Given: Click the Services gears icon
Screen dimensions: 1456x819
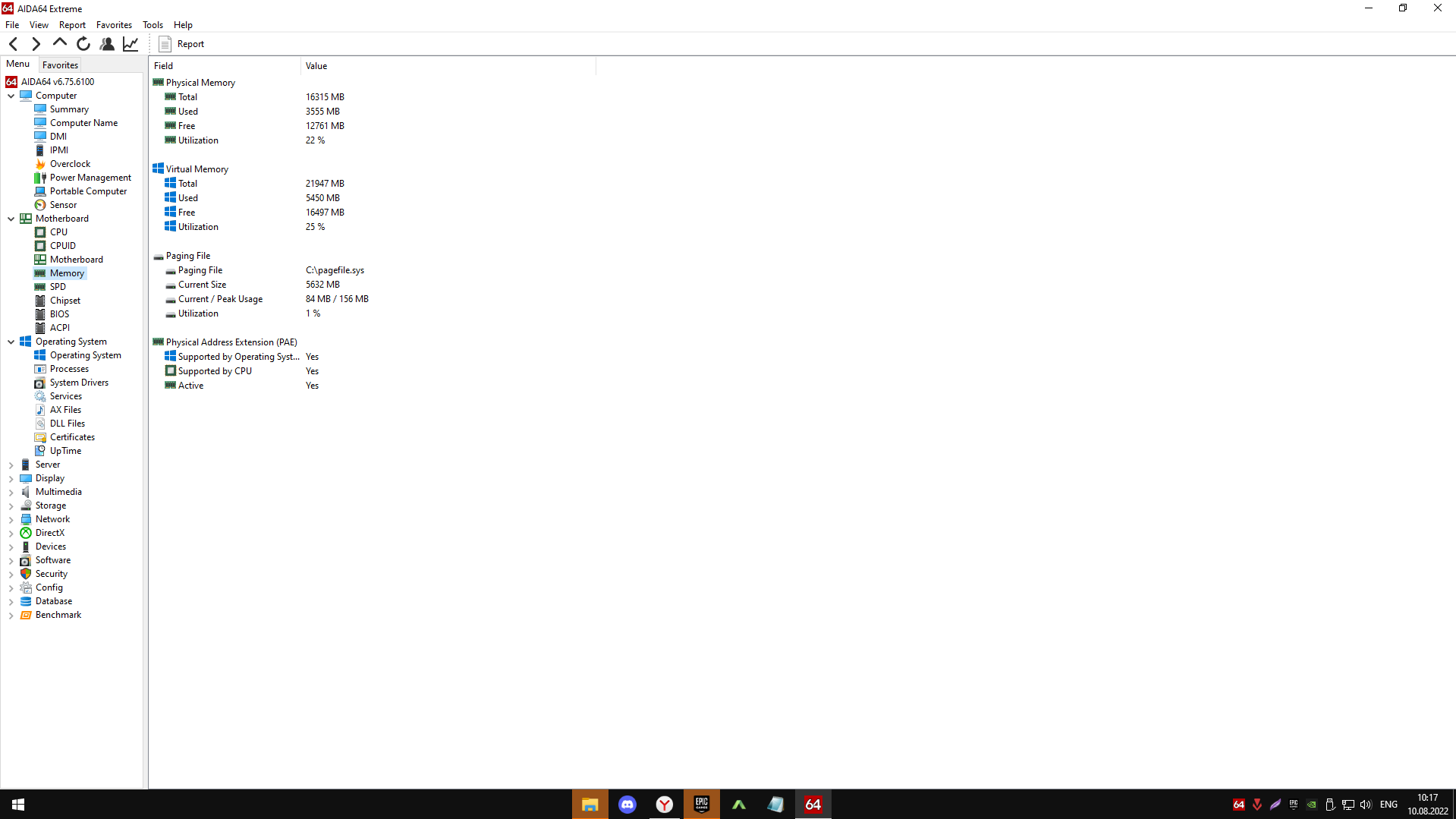Looking at the screenshot, I should 40,396.
